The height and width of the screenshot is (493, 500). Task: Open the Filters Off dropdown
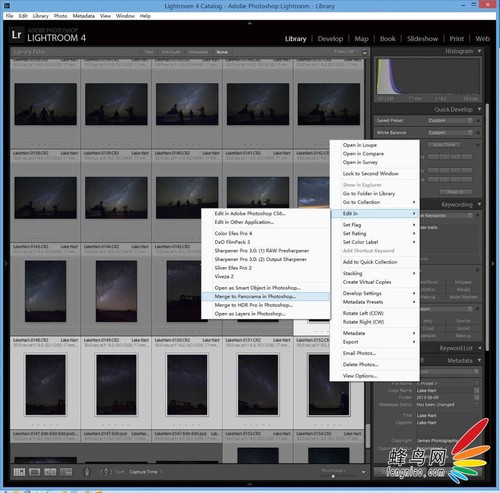point(346,52)
